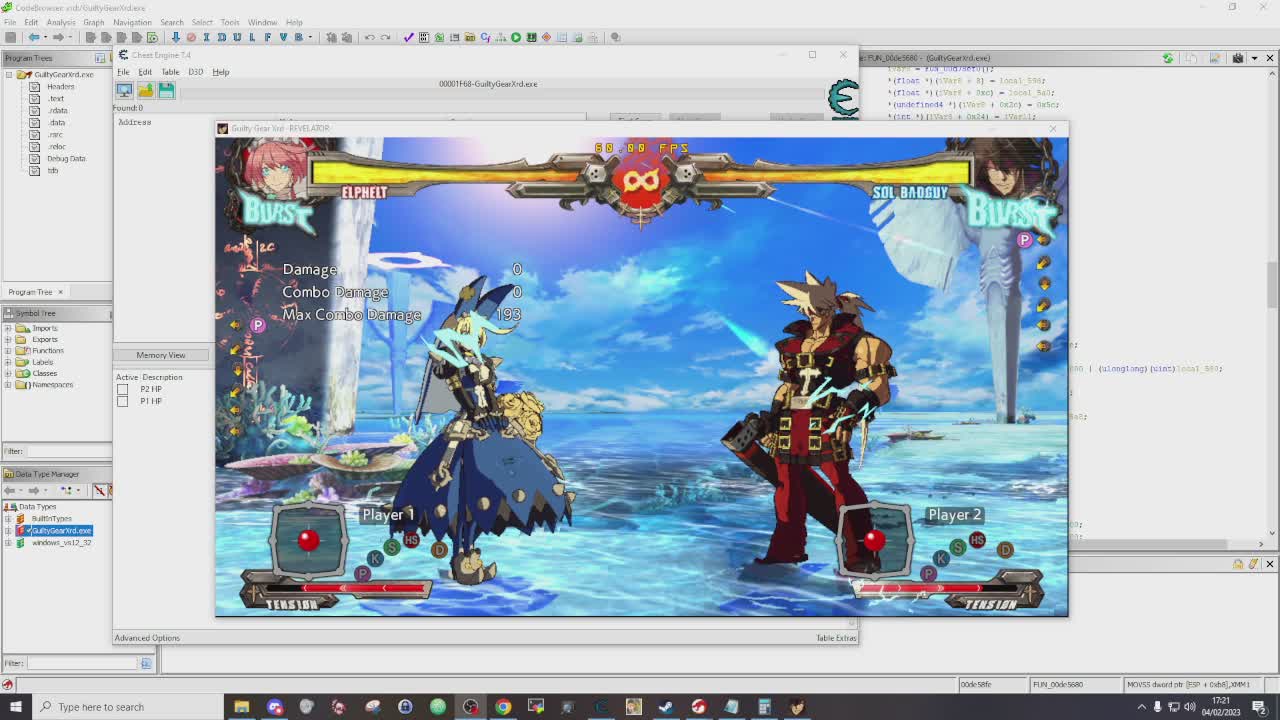Viewport: 1280px width, 720px height.
Task: Open Ghidra Navigation menu
Action: [132, 22]
